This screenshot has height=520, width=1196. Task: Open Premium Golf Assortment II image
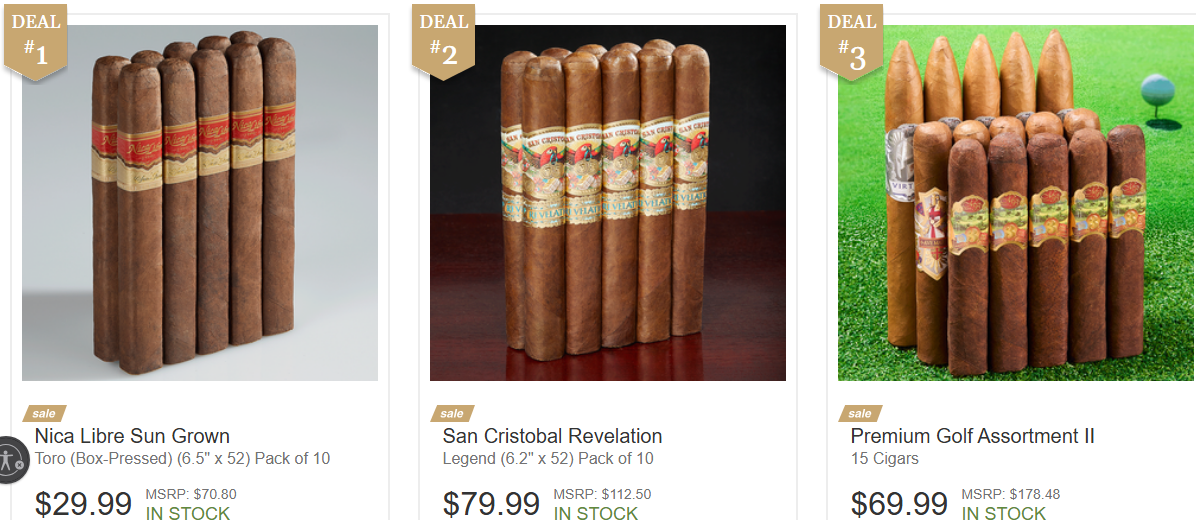click(x=1016, y=203)
